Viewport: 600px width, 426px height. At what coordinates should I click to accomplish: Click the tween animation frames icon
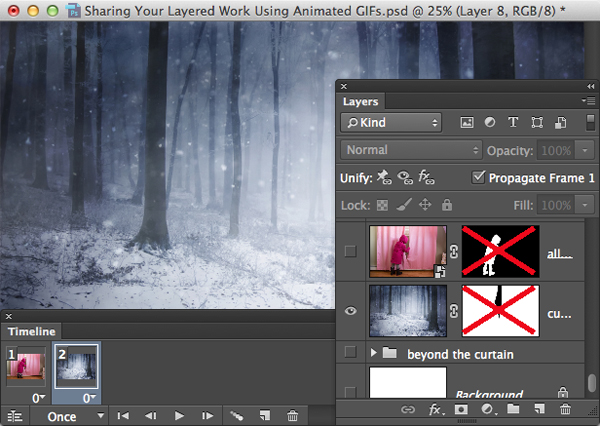(237, 416)
